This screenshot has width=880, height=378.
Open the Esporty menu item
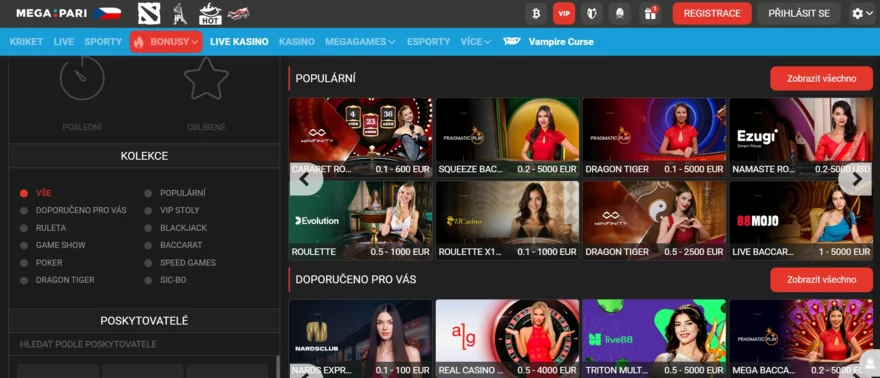pos(428,42)
